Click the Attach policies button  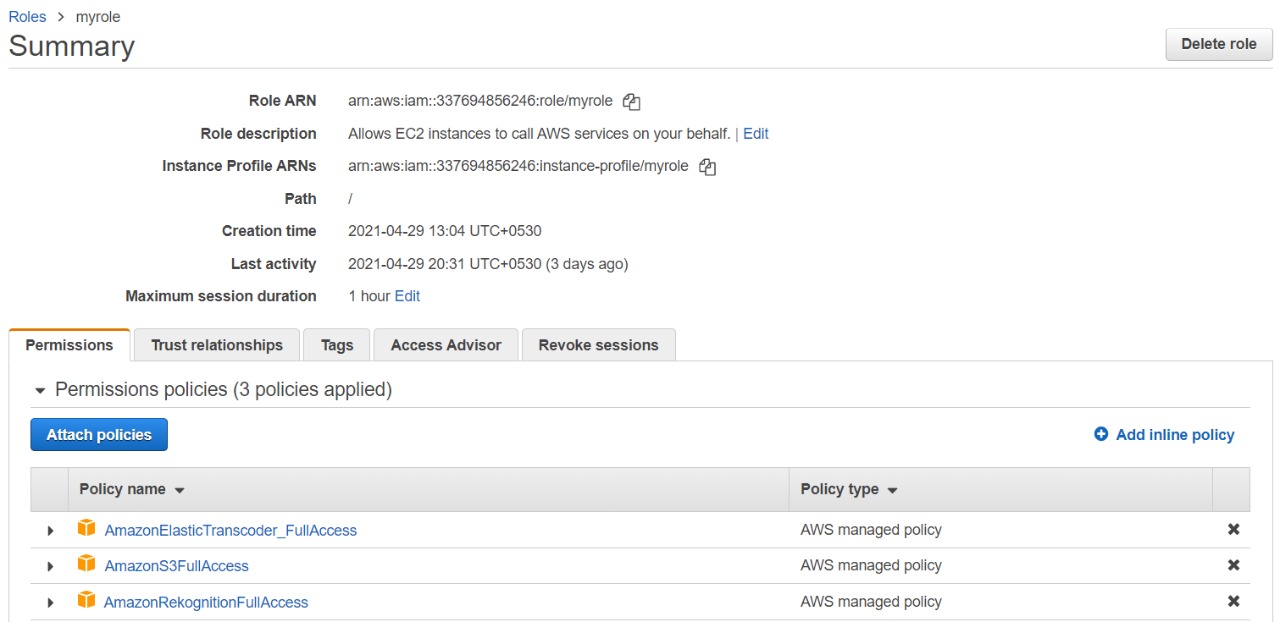click(x=99, y=435)
